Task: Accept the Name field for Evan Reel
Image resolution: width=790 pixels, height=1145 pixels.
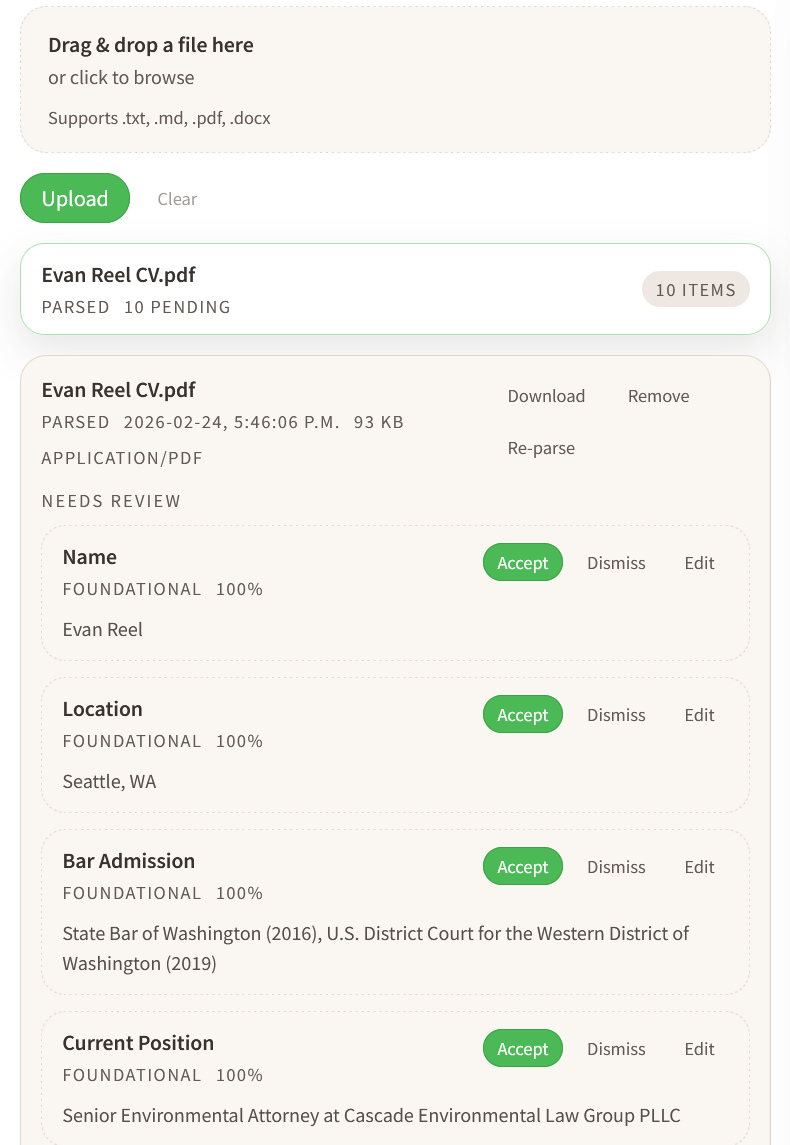Action: 522,562
